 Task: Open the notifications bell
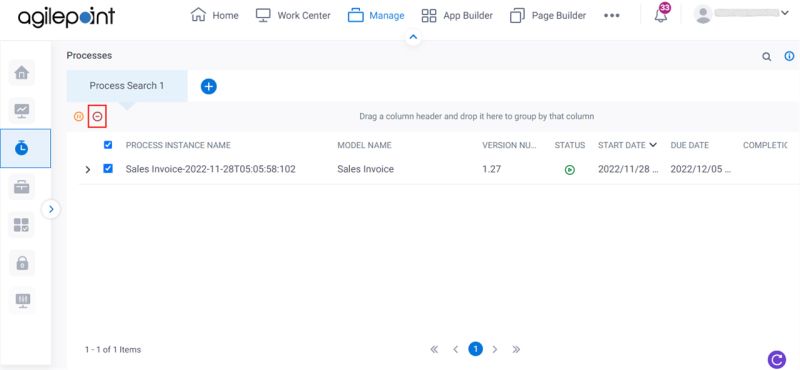(660, 15)
